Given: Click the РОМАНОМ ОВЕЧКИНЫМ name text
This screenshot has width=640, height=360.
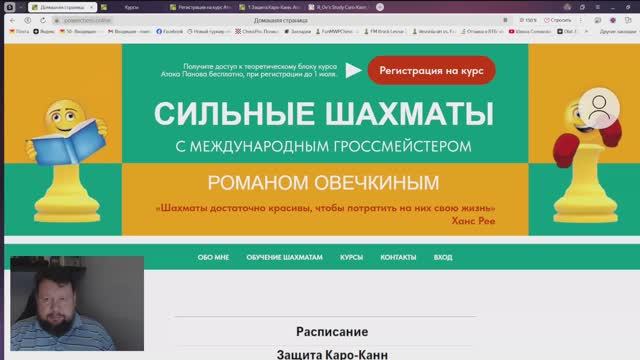Looking at the screenshot, I should [323, 183].
